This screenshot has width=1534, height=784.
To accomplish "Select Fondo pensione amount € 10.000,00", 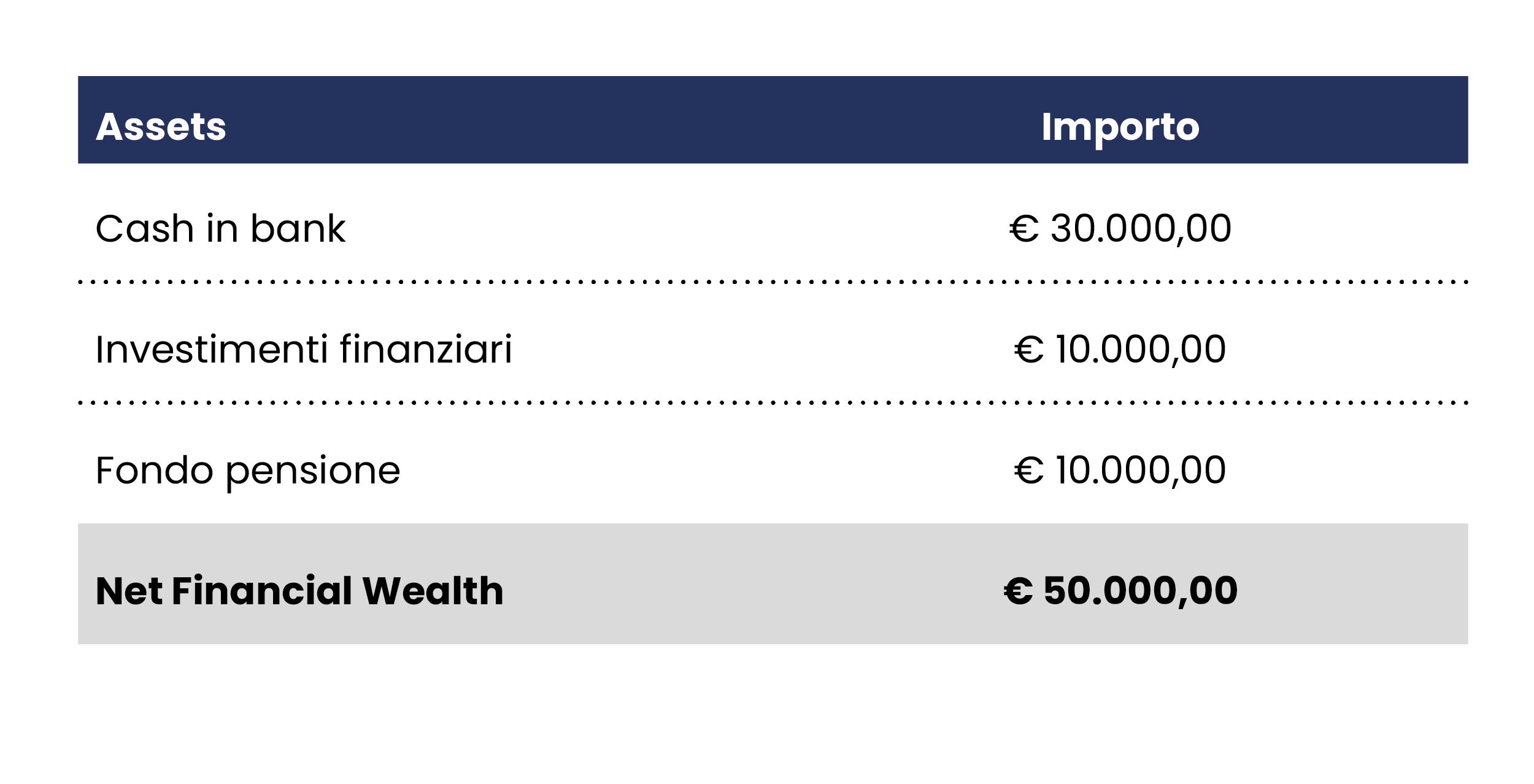I will pos(1120,470).
